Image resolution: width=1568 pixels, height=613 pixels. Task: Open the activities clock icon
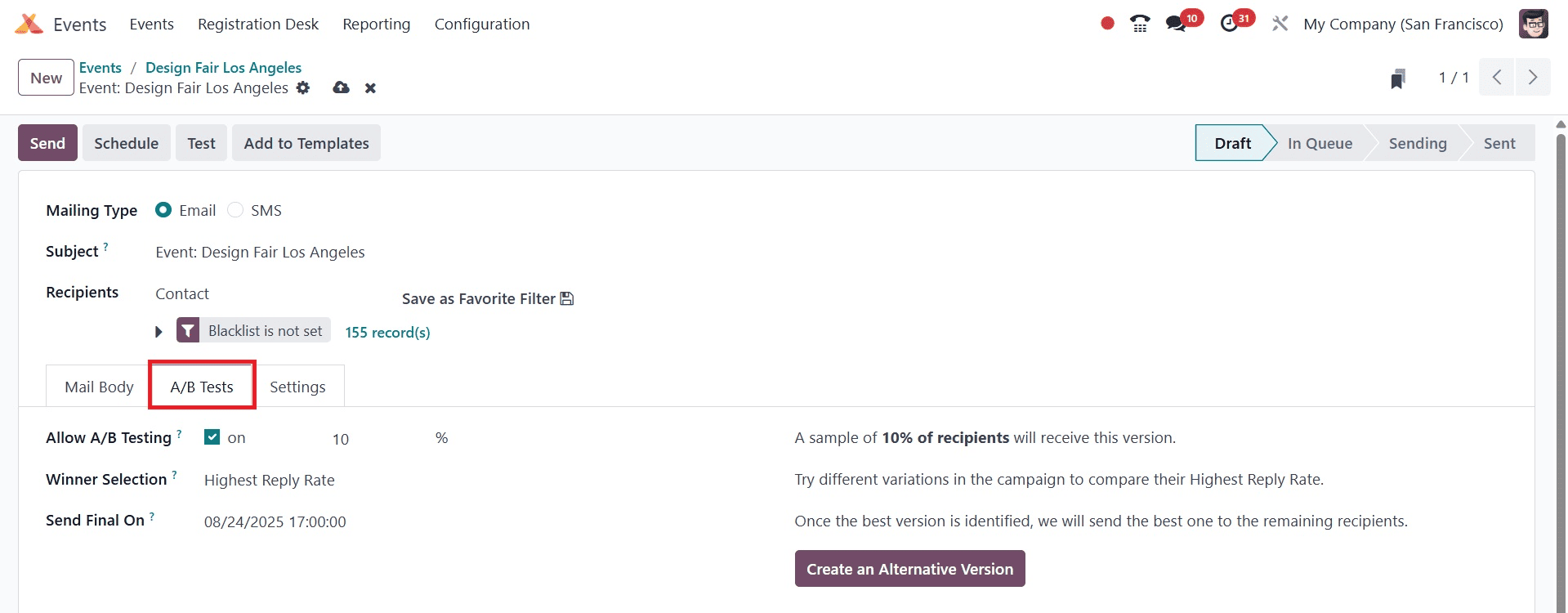click(1229, 24)
